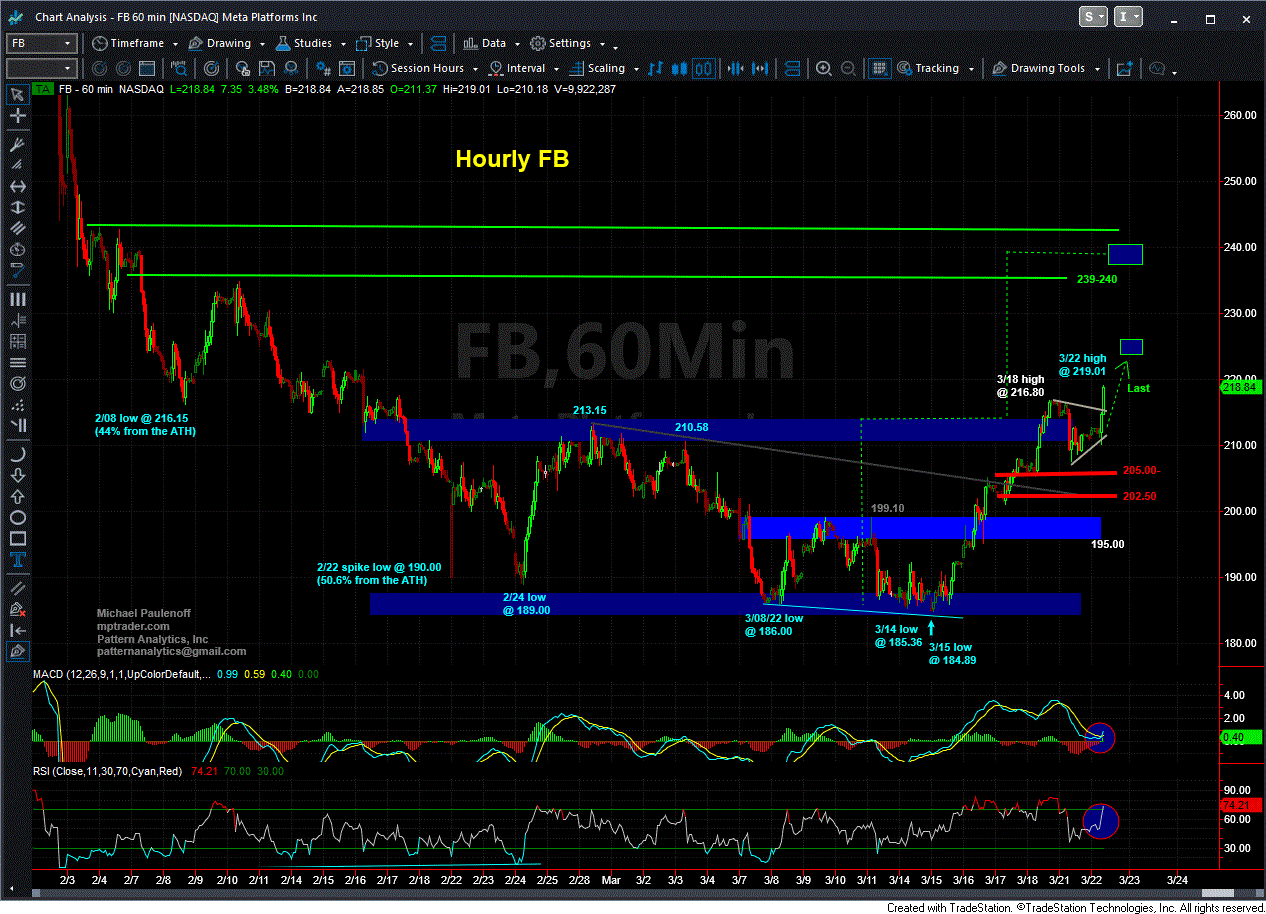The height and width of the screenshot is (914, 1266).
Task: Toggle the hollow candlestick style button
Action: click(703, 68)
